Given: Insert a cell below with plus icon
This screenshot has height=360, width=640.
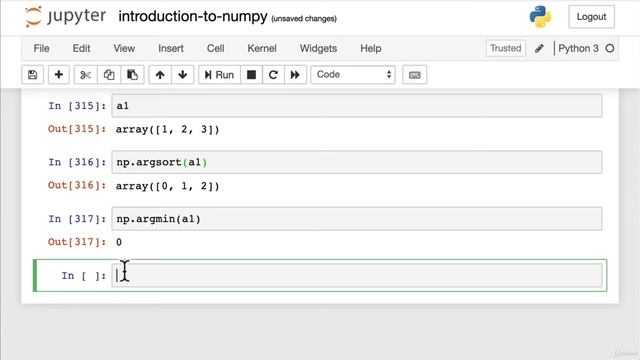Looking at the screenshot, I should click(59, 75).
